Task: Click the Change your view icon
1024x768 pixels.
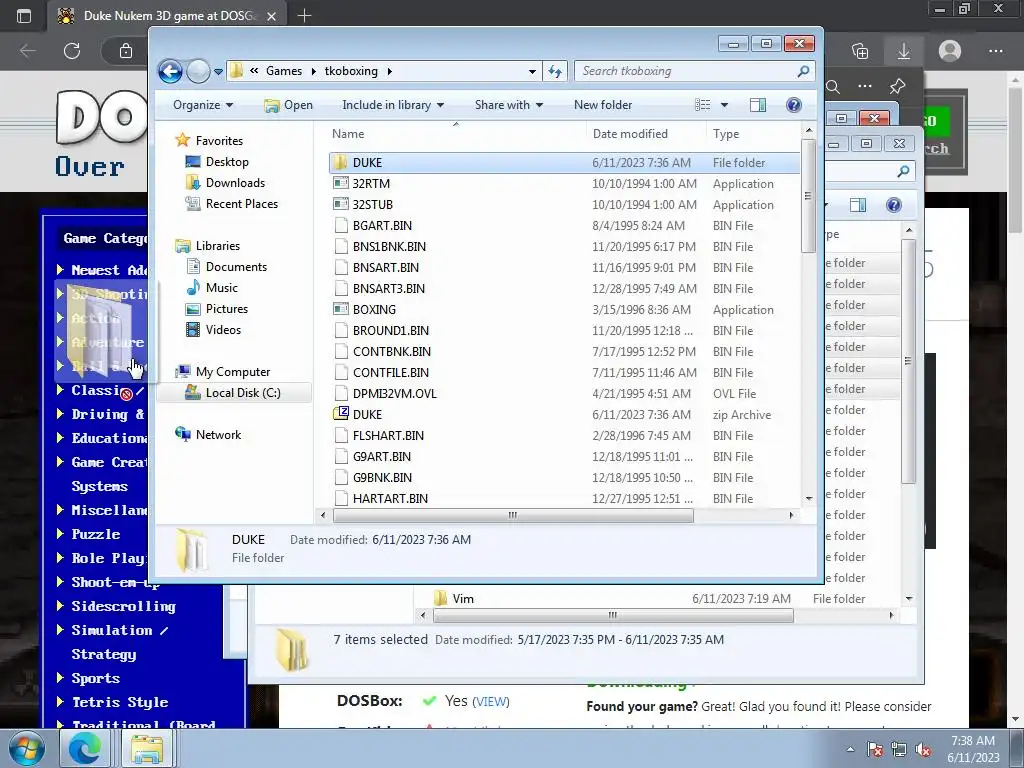Action: click(703, 105)
